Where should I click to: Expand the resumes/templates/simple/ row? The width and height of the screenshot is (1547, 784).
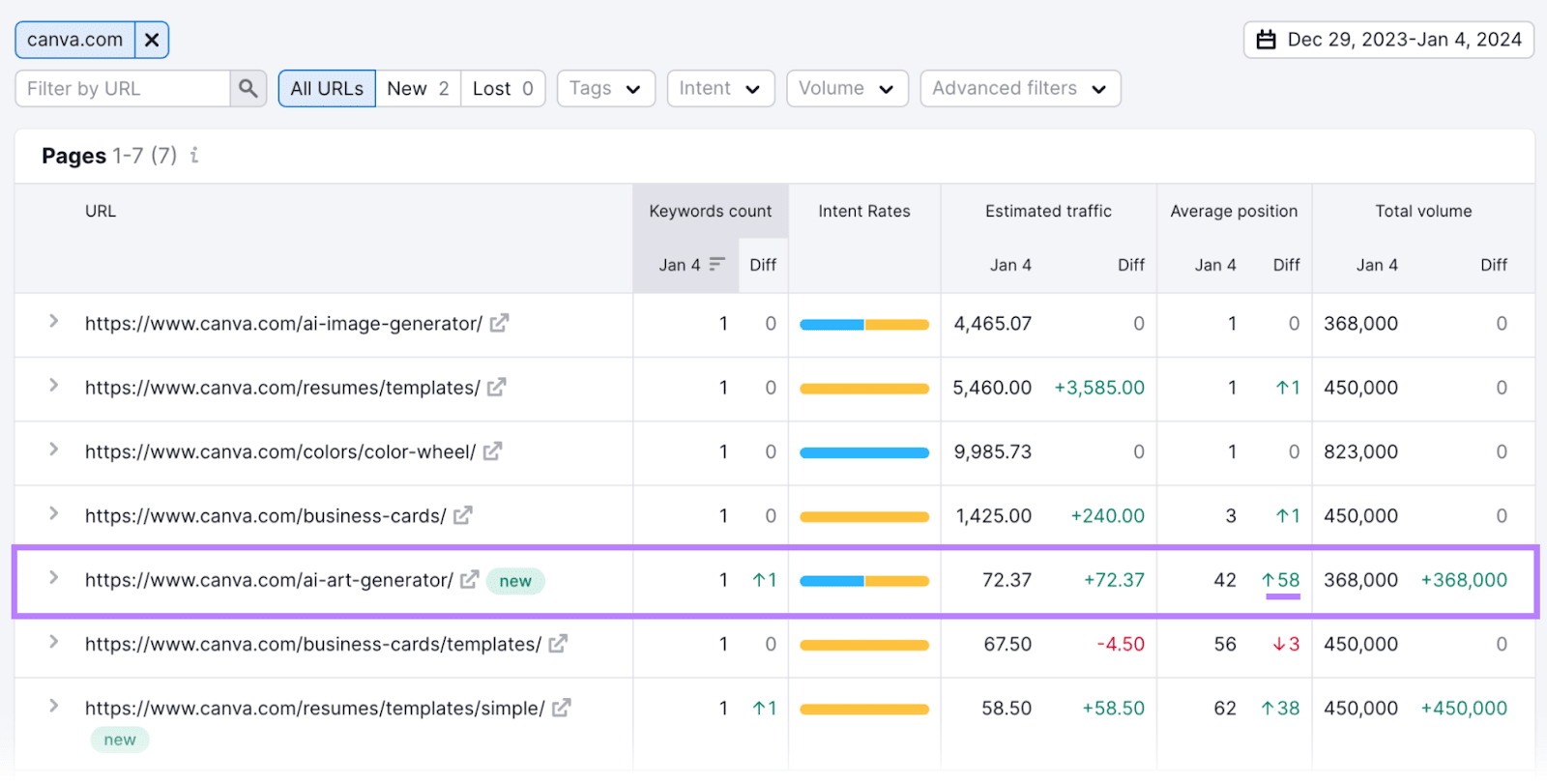tap(54, 706)
